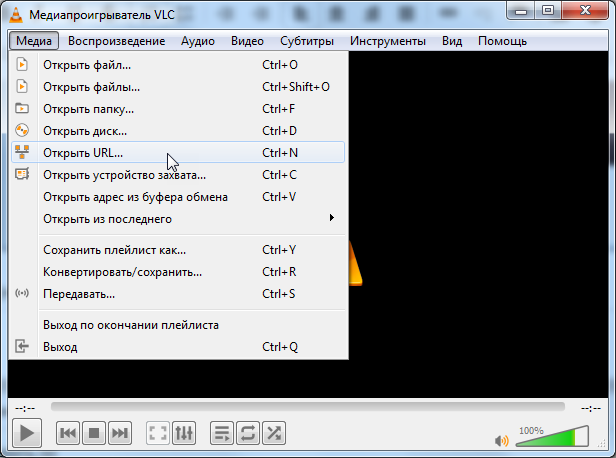Click the folder icon beside Открыть папку

coord(22,108)
